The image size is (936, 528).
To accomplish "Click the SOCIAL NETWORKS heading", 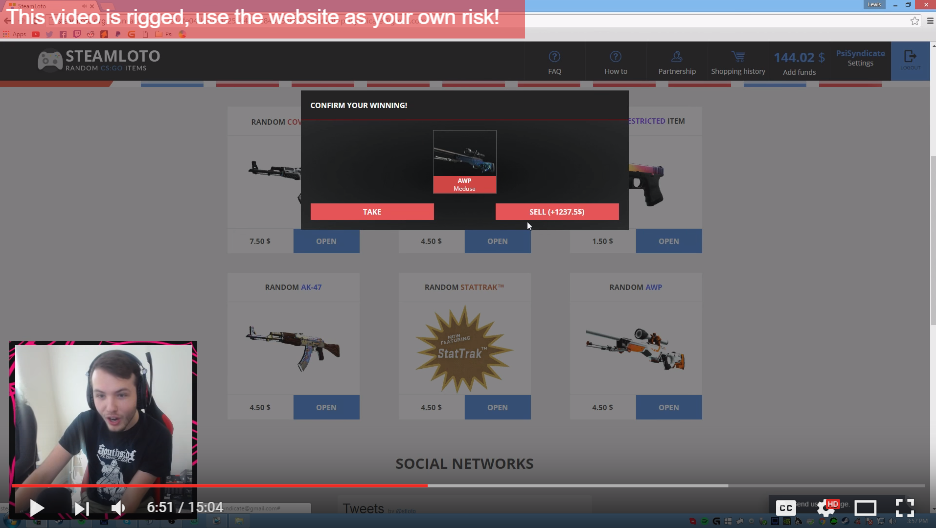I will (464, 464).
